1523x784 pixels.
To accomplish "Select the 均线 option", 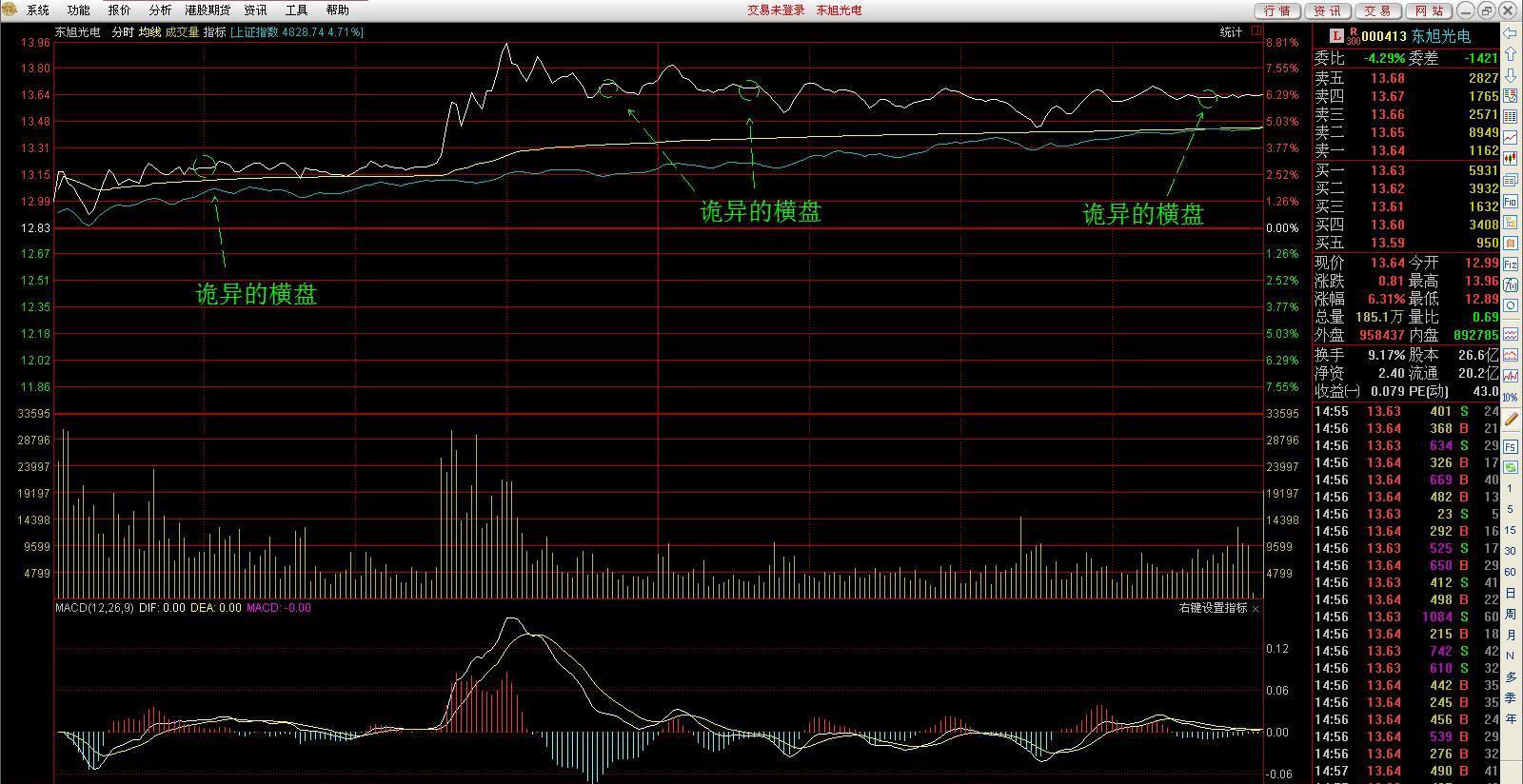I will coord(149,32).
